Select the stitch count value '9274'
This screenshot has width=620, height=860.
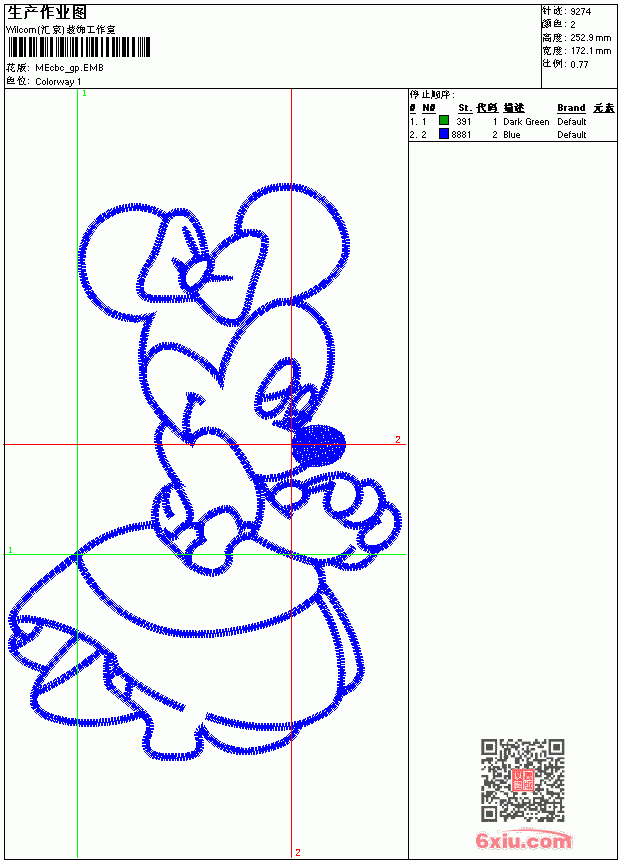click(x=580, y=12)
